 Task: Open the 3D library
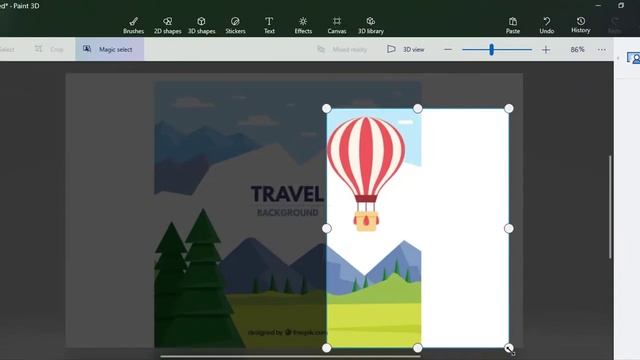click(371, 25)
